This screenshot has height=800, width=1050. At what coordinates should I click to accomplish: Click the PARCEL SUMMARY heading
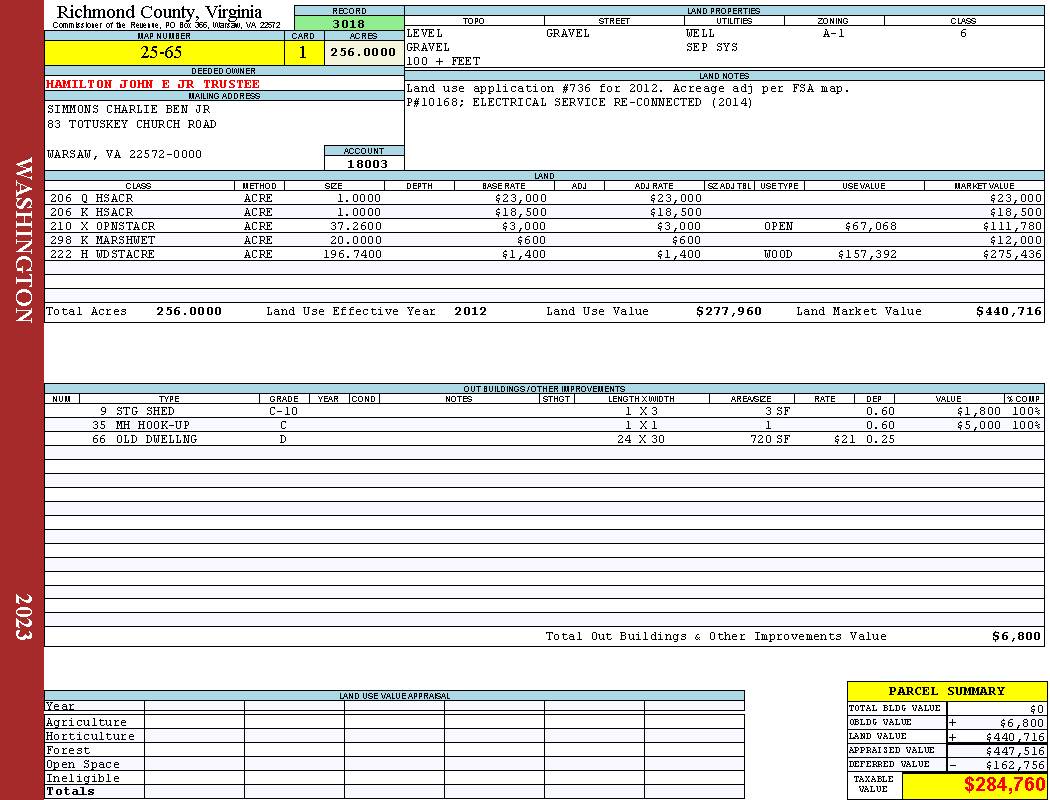[x=946, y=692]
